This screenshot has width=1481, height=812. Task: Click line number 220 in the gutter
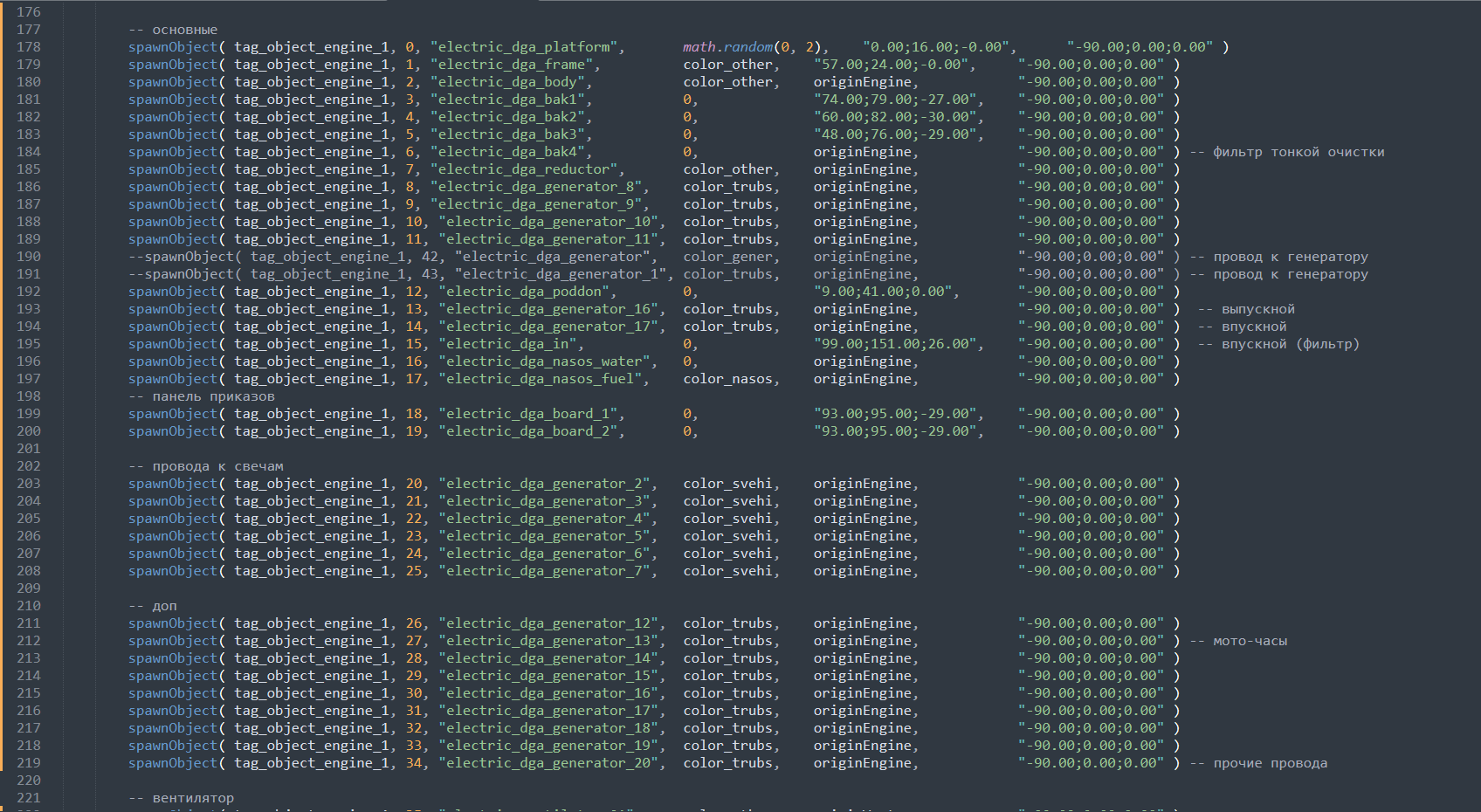(29, 781)
